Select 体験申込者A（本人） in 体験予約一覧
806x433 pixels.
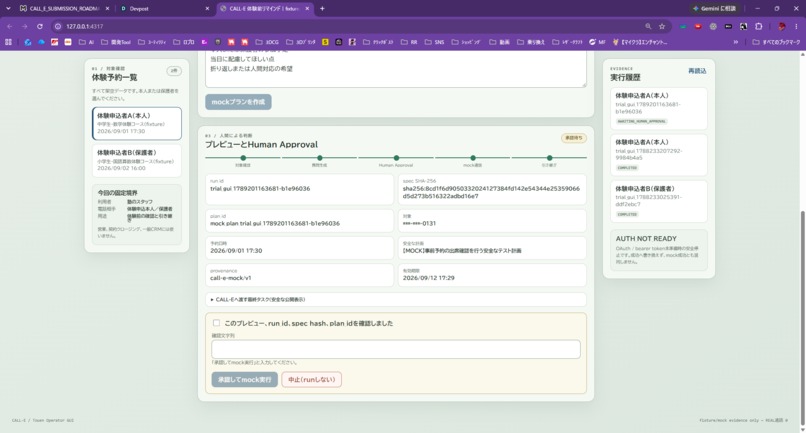137,123
